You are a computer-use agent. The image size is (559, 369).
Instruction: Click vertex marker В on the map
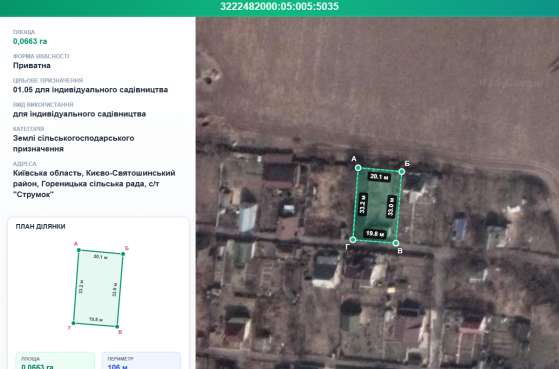tap(396, 243)
